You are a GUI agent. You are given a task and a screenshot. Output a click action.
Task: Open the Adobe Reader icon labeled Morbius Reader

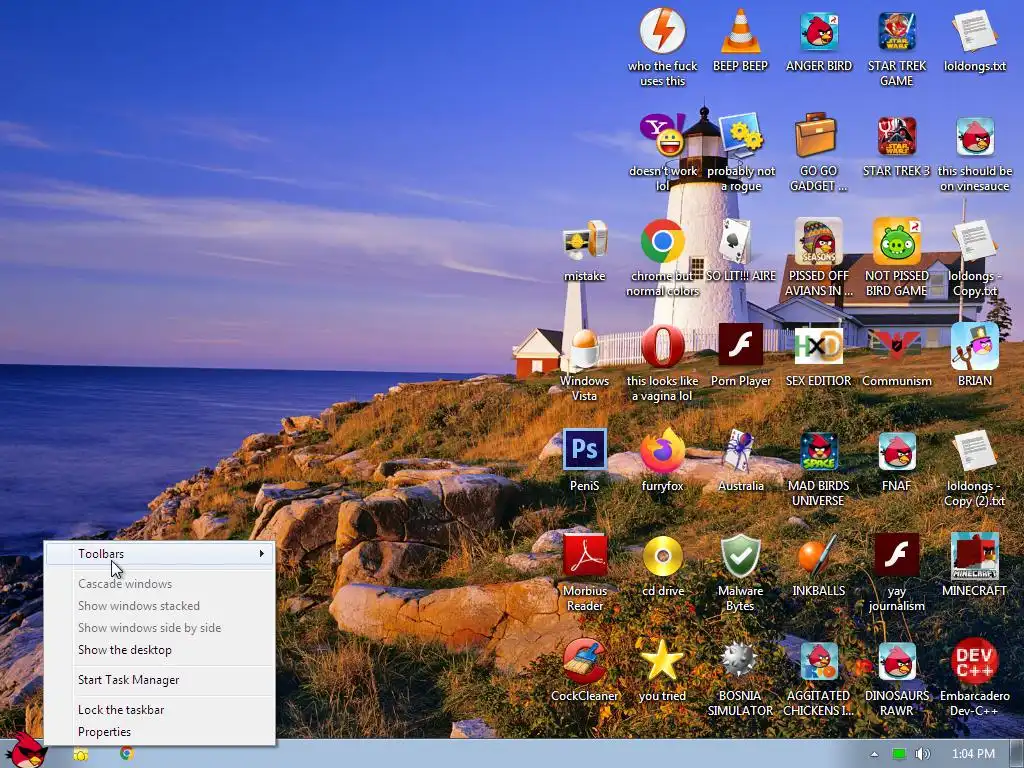click(x=584, y=556)
